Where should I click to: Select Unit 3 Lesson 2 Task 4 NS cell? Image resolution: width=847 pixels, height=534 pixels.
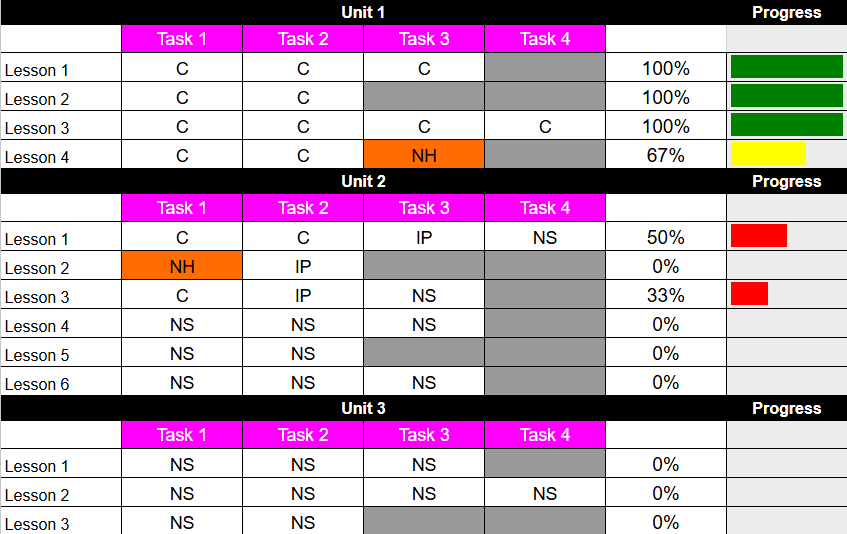(545, 493)
